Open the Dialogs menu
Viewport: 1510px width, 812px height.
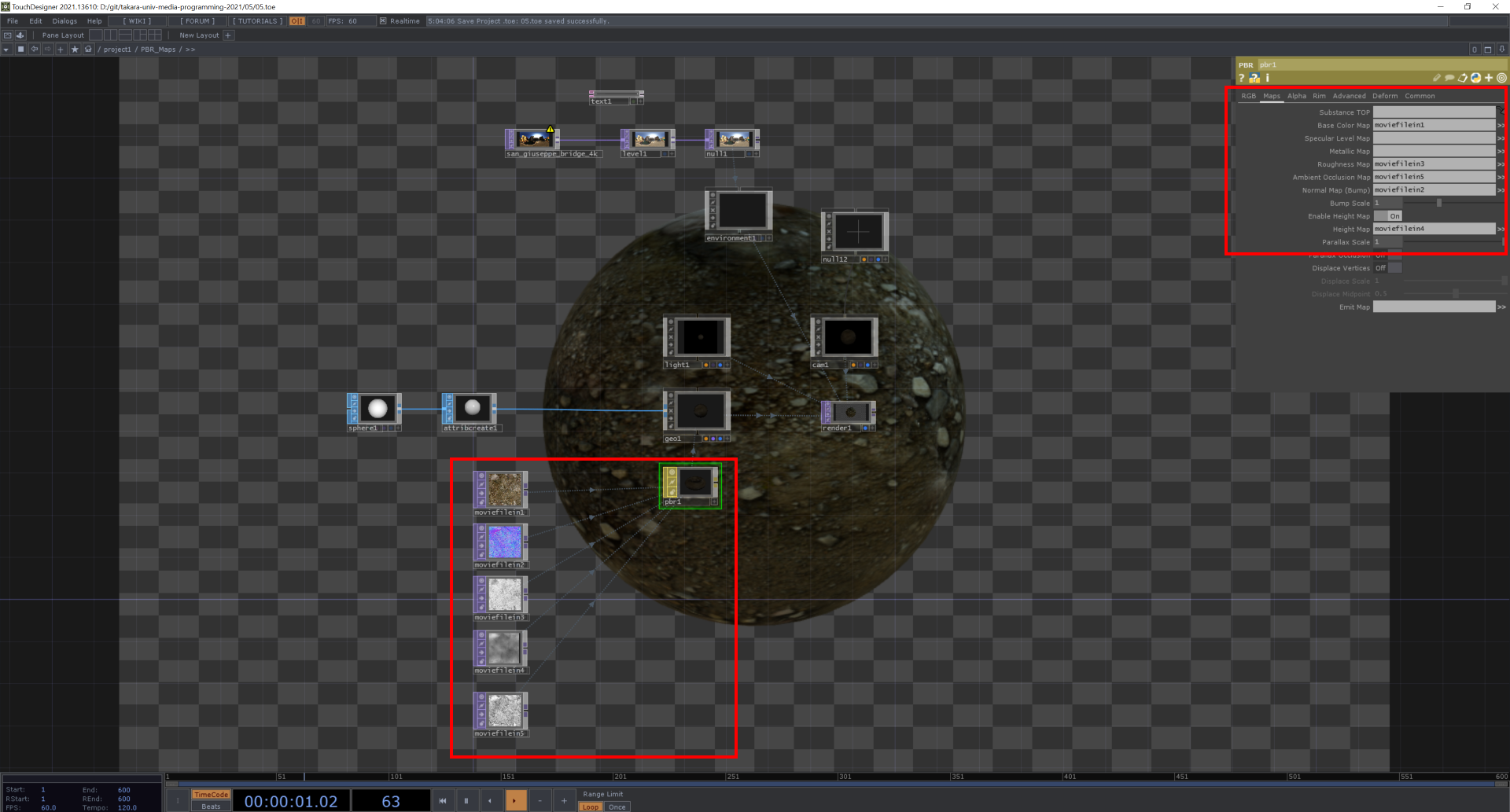[64, 21]
